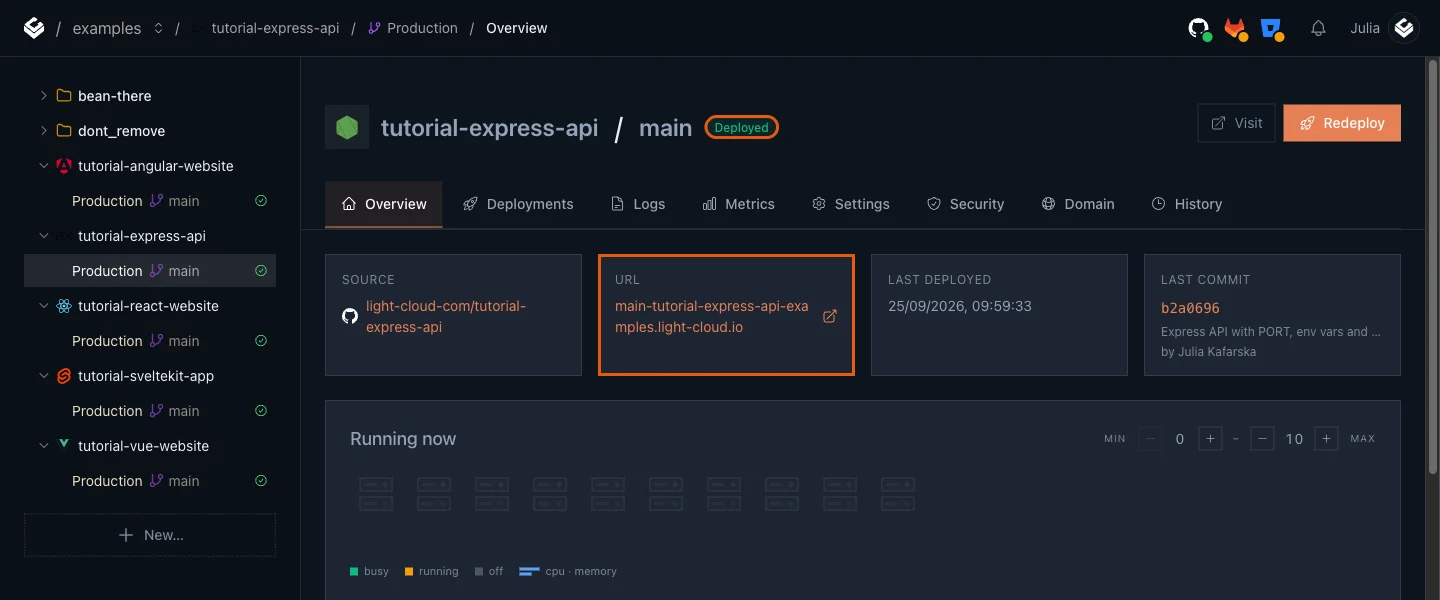Select the green status check for tutorial-vue-website Production
Viewport: 1440px width, 600px height.
tap(261, 481)
